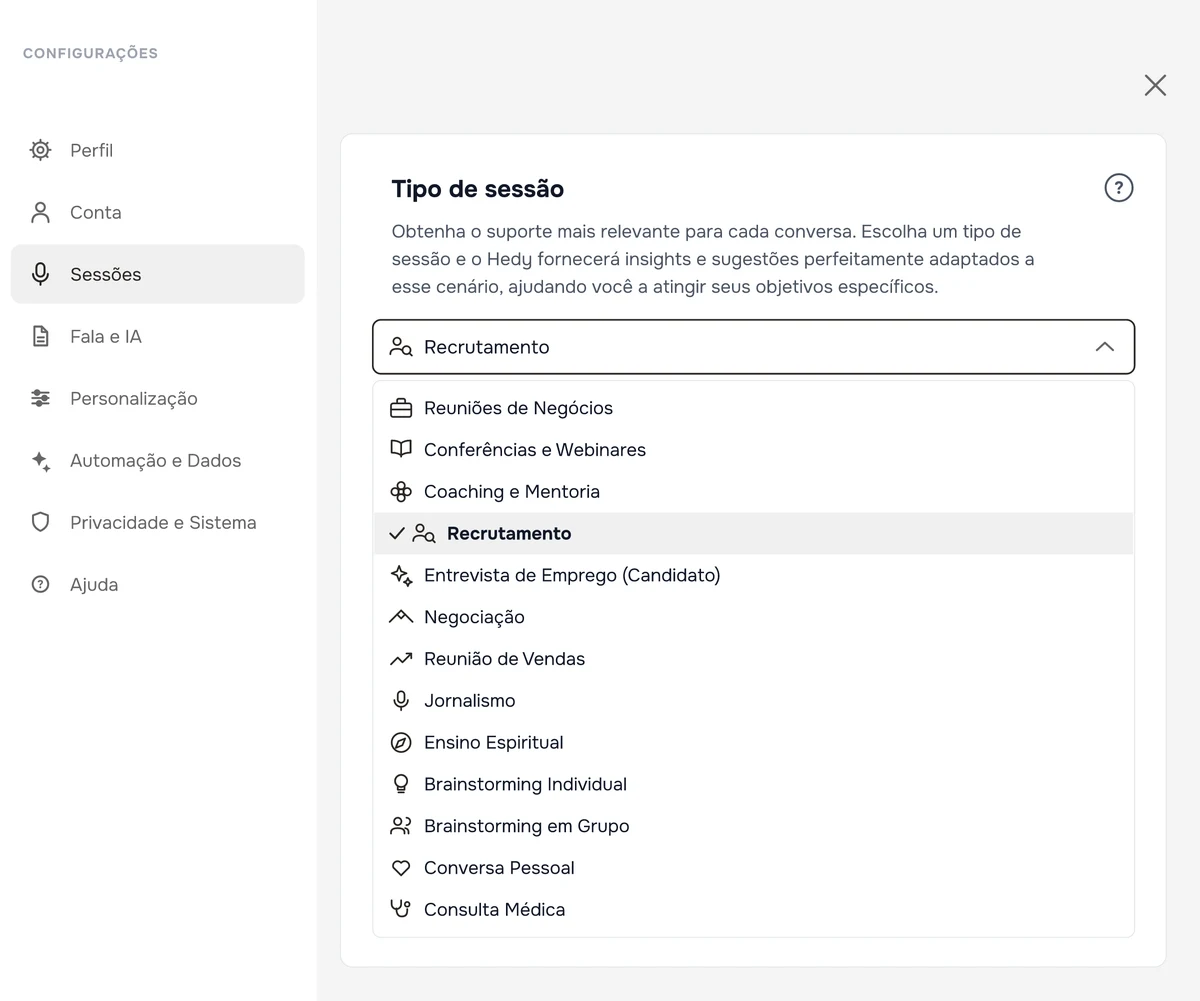Click the chevron-up arrow in the session dropdown

[1104, 347]
